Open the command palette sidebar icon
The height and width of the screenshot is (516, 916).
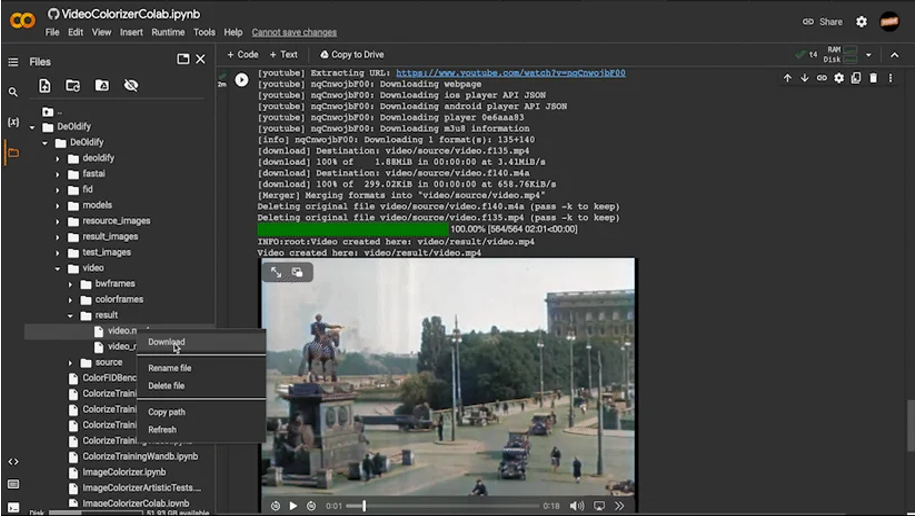[13, 484]
